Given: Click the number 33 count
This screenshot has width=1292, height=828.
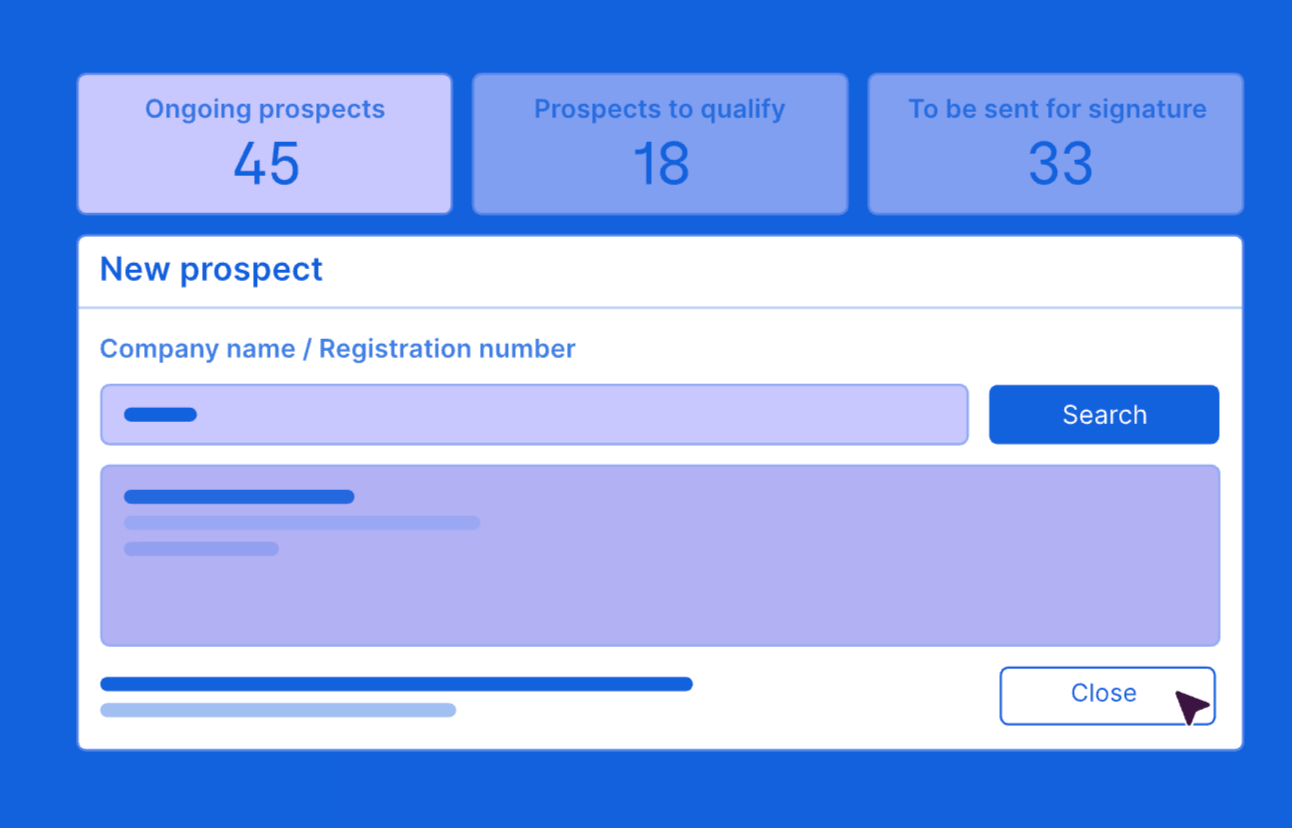Looking at the screenshot, I should 1060,164.
